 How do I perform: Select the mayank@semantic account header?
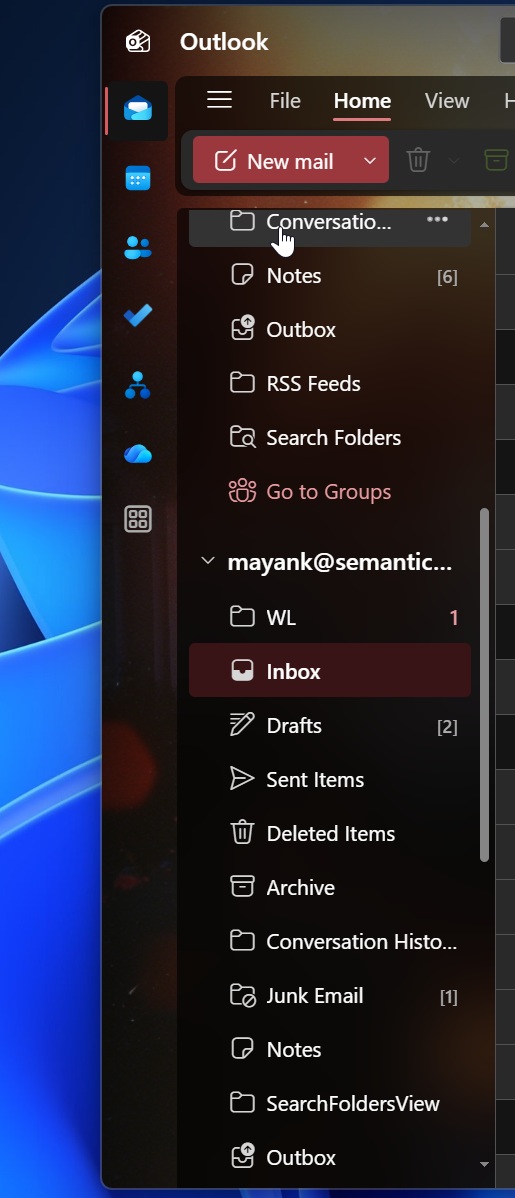(340, 563)
